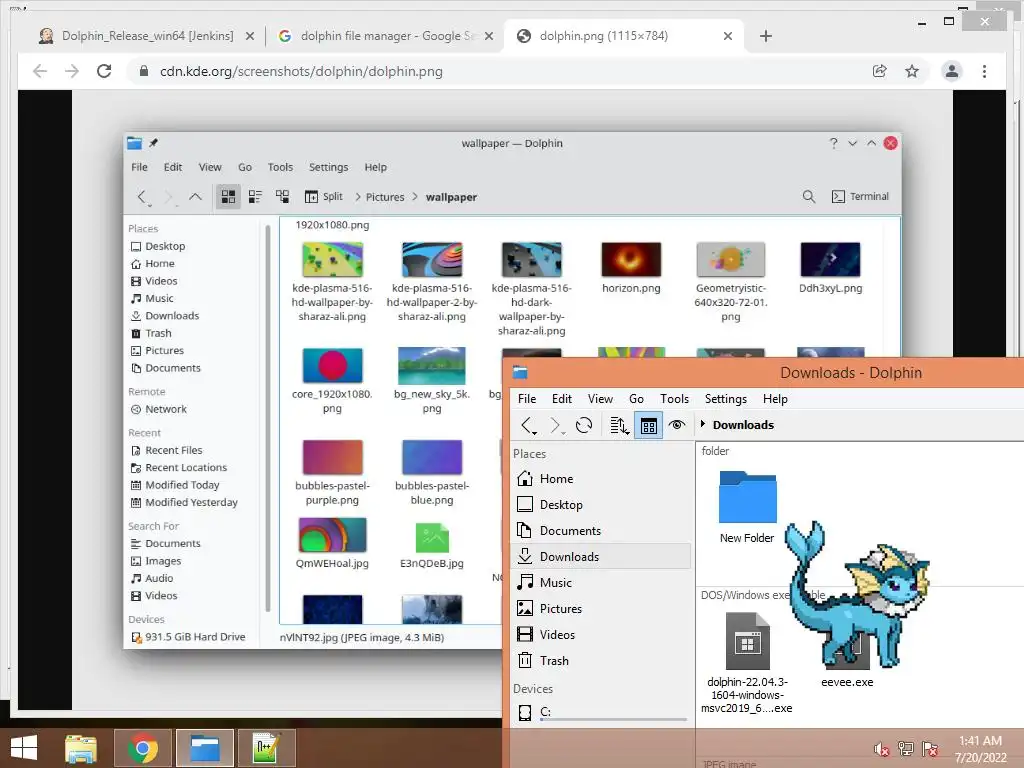Click Compact view button in wallpaper Dolphin
1024x768 pixels.
coord(255,197)
